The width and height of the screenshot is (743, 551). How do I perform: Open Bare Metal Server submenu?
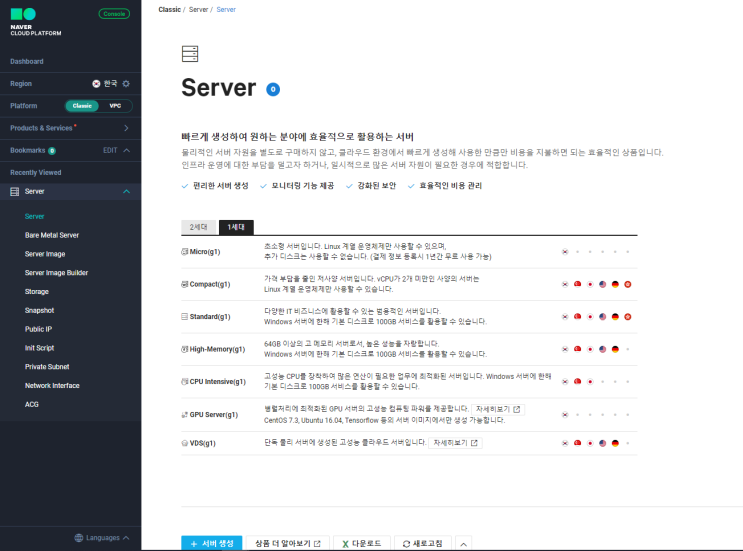52,235
